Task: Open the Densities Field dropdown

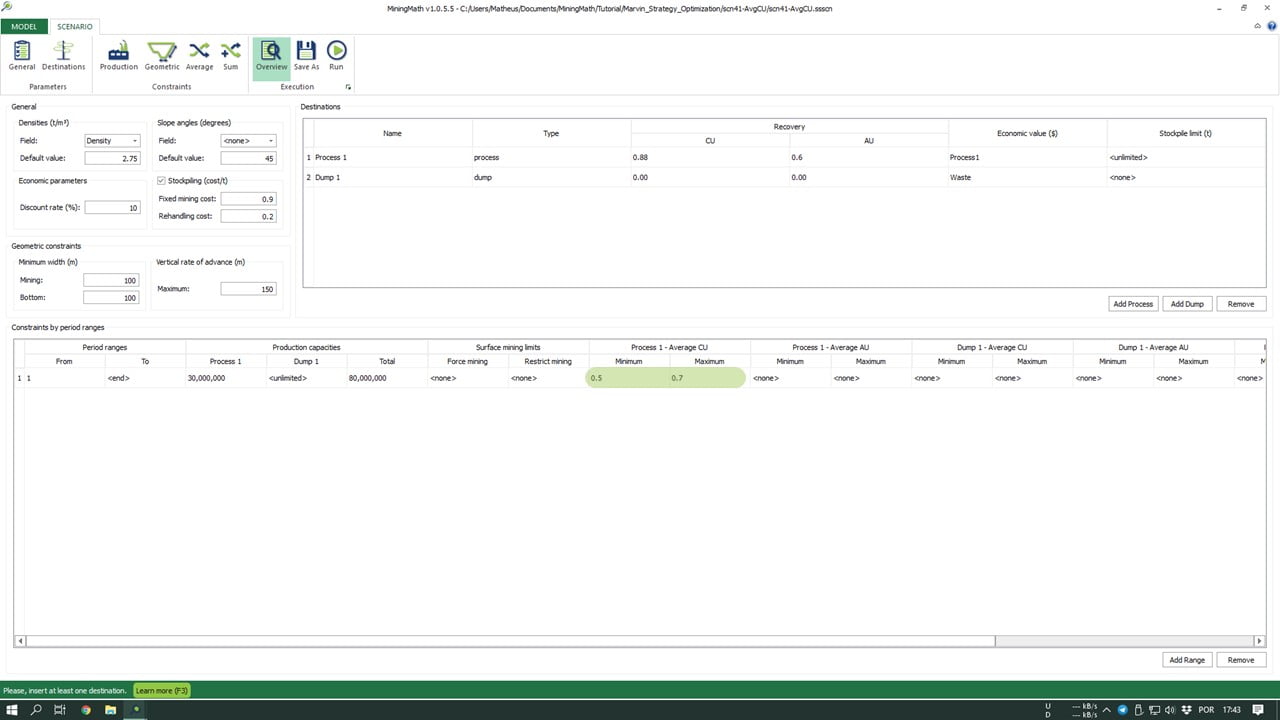Action: [112, 141]
